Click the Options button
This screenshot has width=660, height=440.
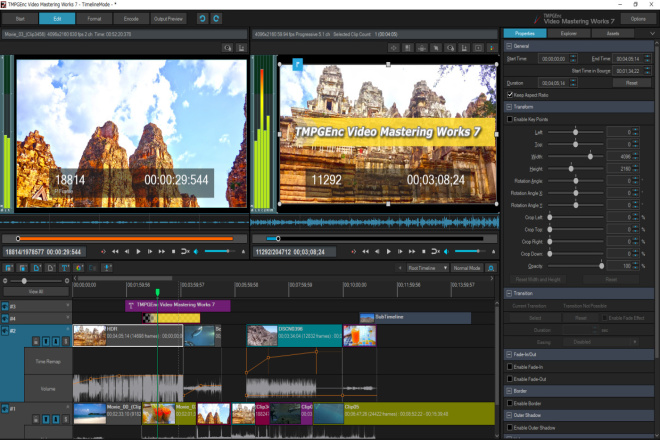point(639,19)
